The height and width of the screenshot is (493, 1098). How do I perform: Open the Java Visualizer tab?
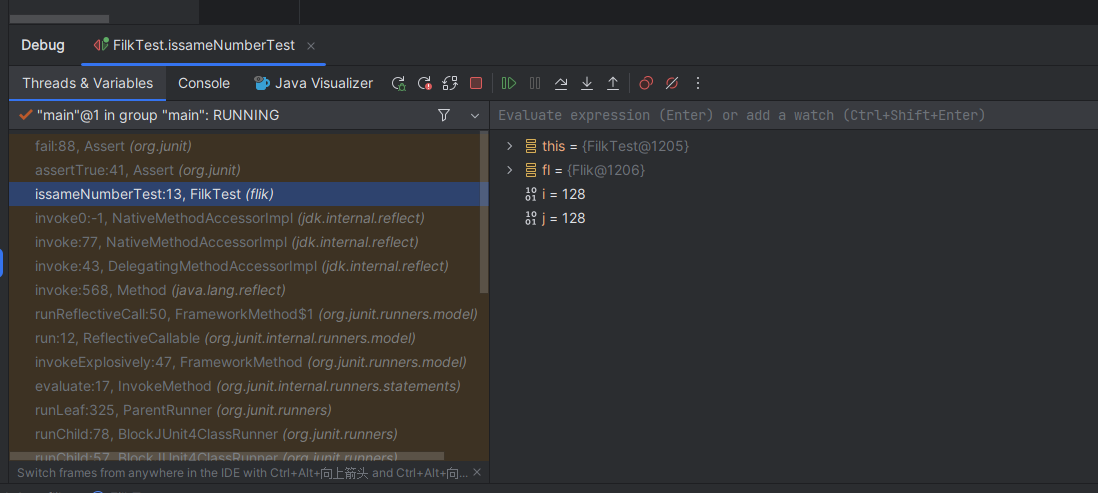click(313, 84)
